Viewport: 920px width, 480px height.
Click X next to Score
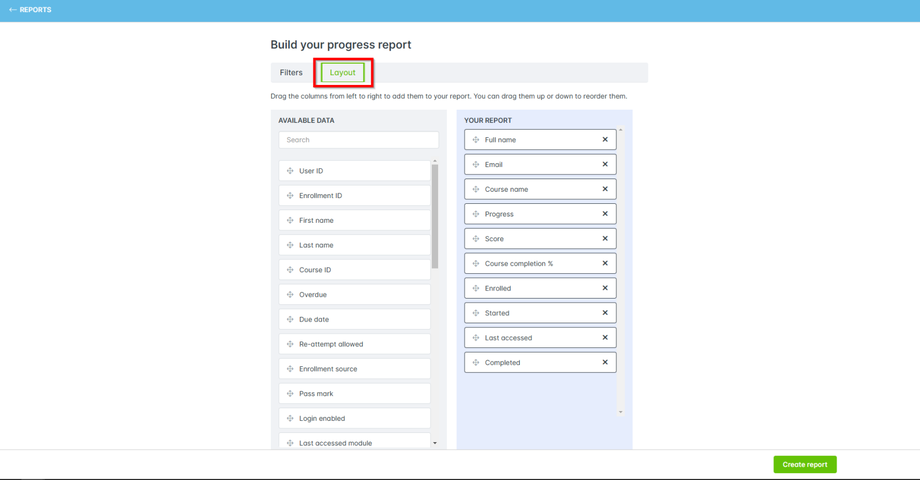pos(605,239)
